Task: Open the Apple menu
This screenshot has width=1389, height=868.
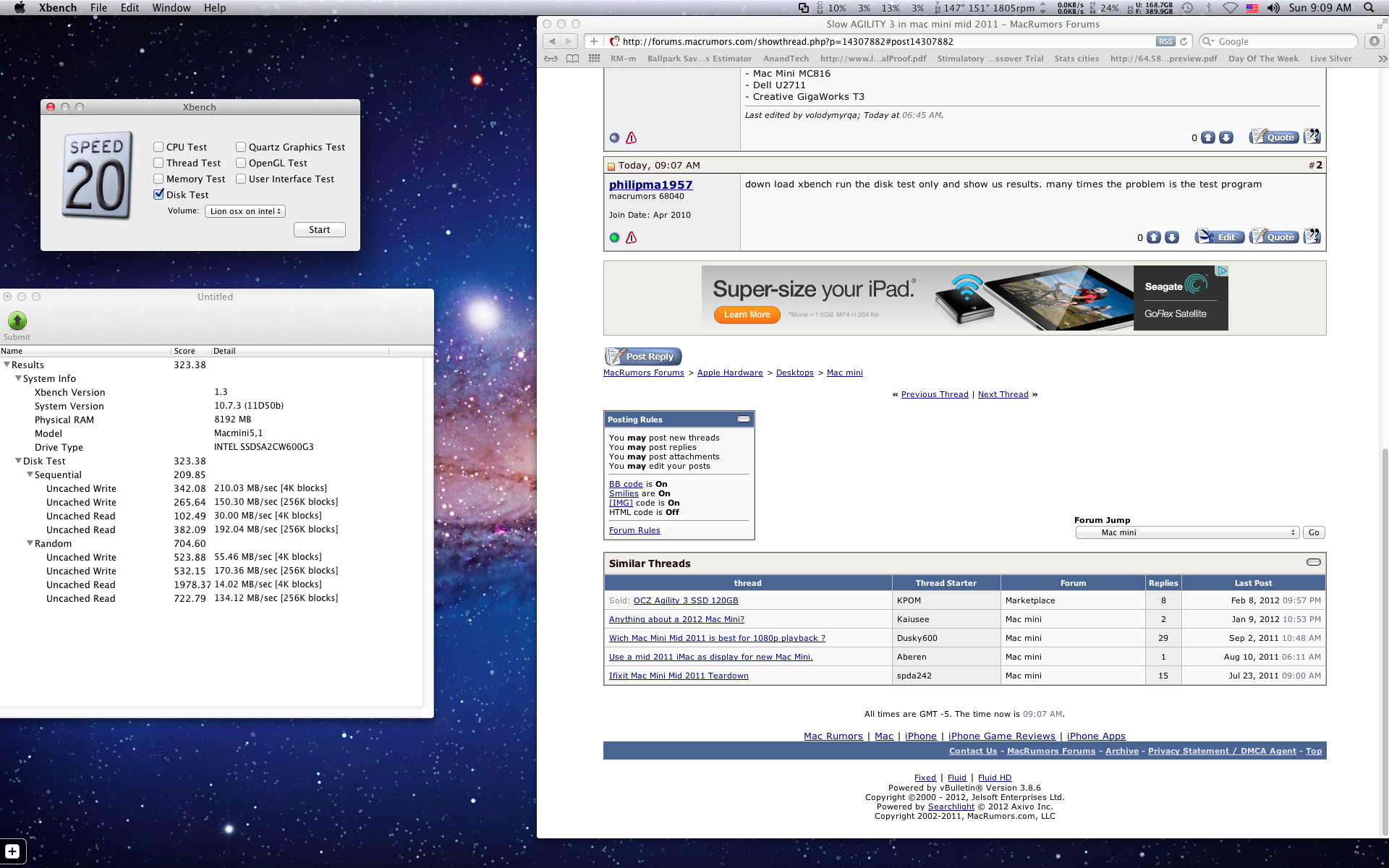Action: point(20,8)
